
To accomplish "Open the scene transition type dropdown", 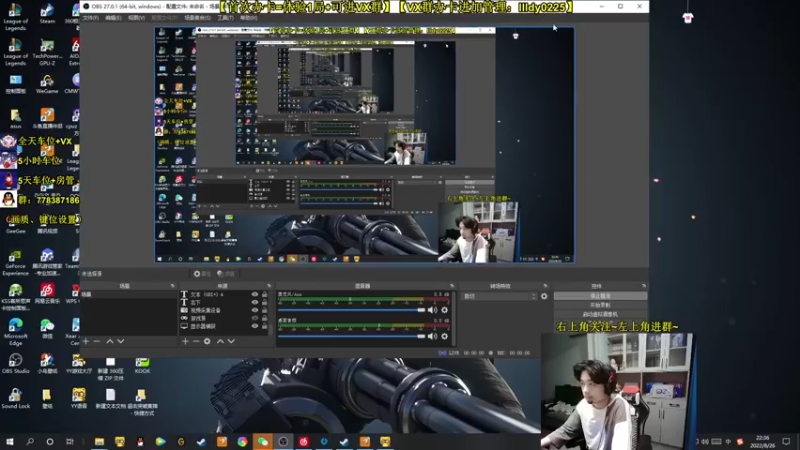I will (x=499, y=296).
